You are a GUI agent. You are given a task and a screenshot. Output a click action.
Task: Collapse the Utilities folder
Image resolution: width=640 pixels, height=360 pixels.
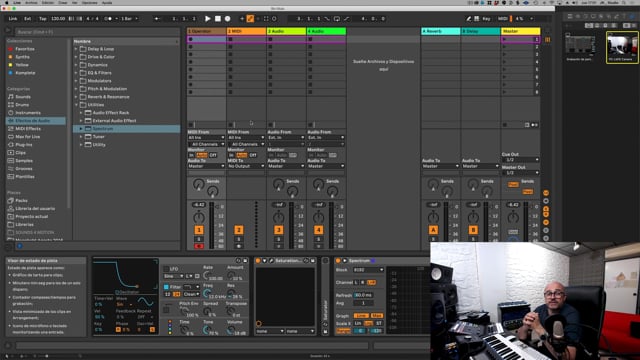tap(76, 105)
